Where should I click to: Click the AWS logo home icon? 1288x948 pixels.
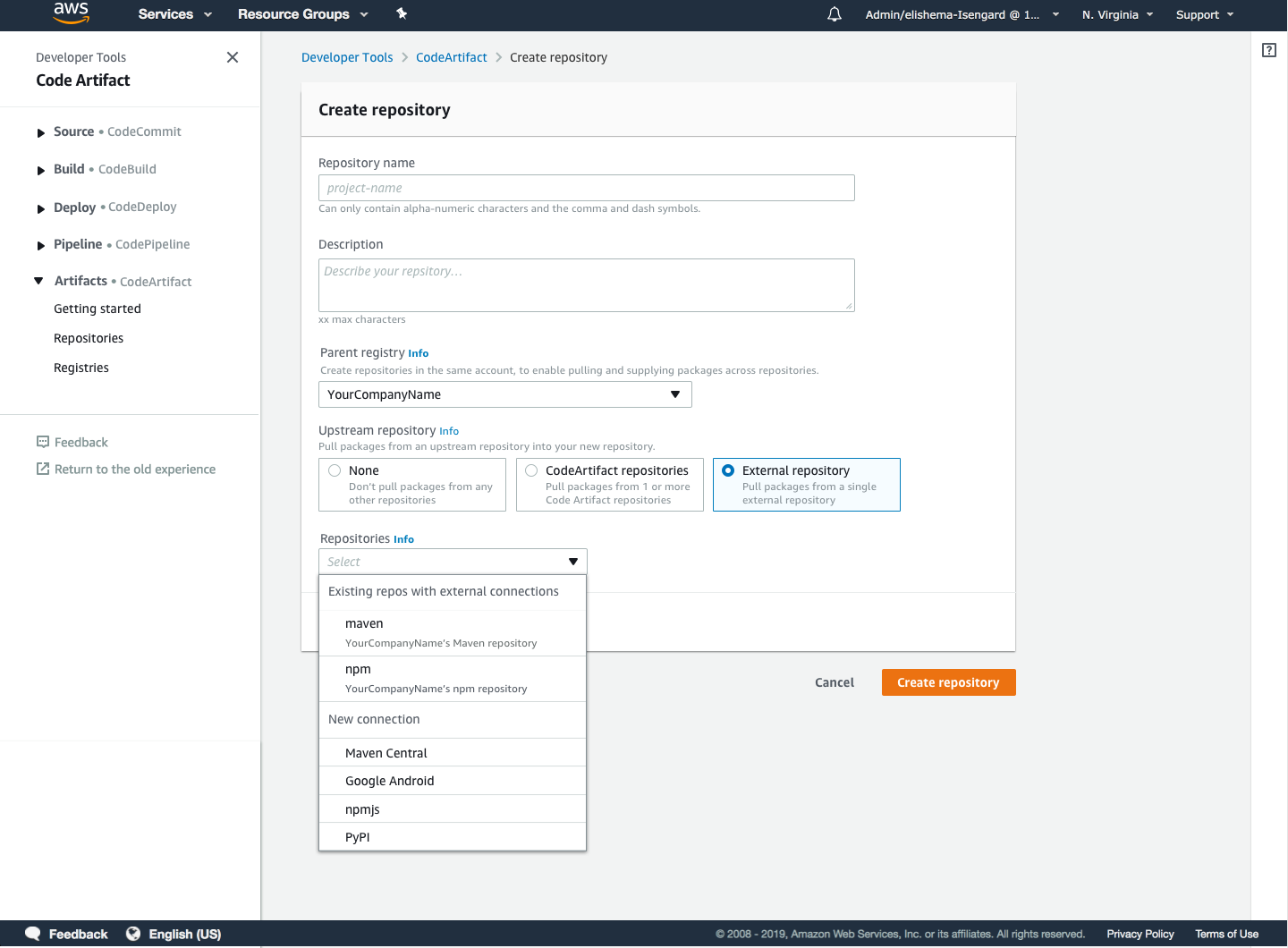71,13
